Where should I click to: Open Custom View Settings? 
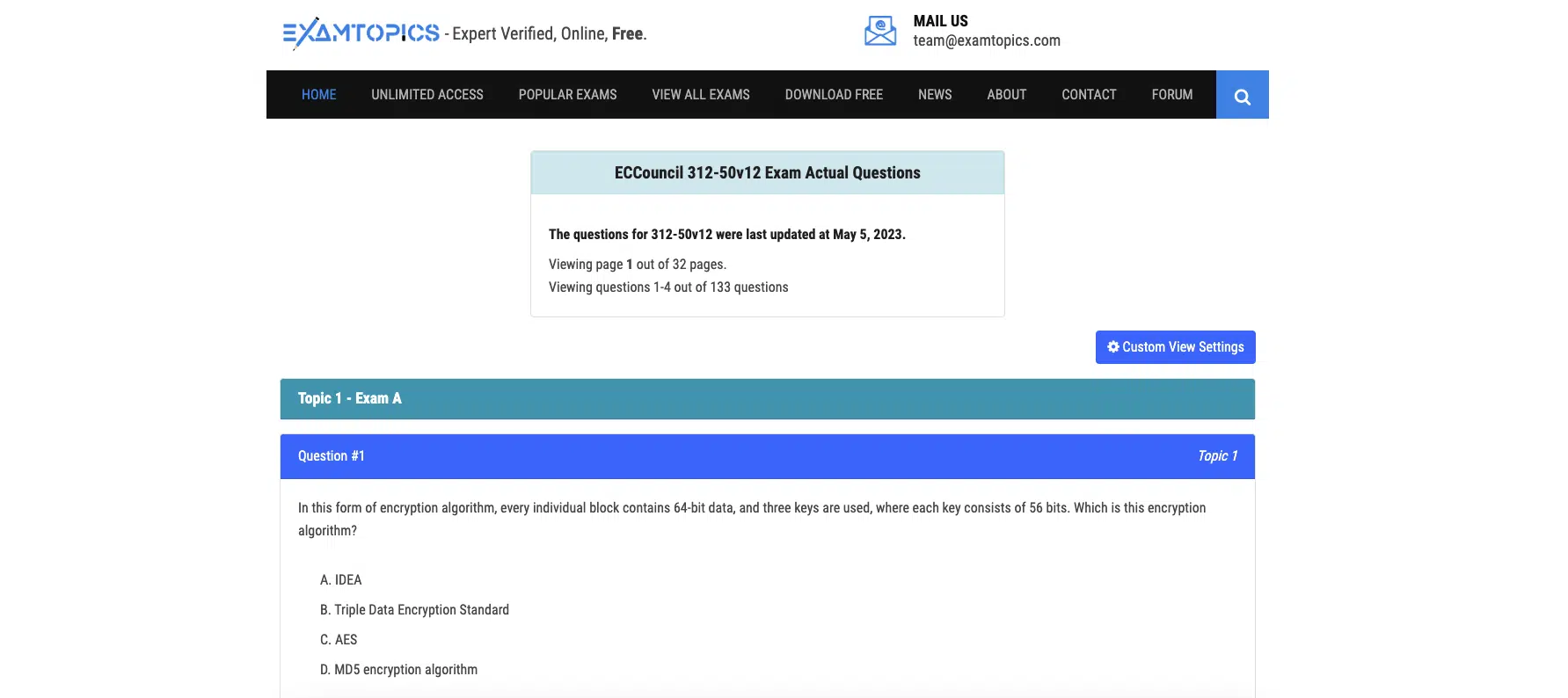click(1175, 347)
